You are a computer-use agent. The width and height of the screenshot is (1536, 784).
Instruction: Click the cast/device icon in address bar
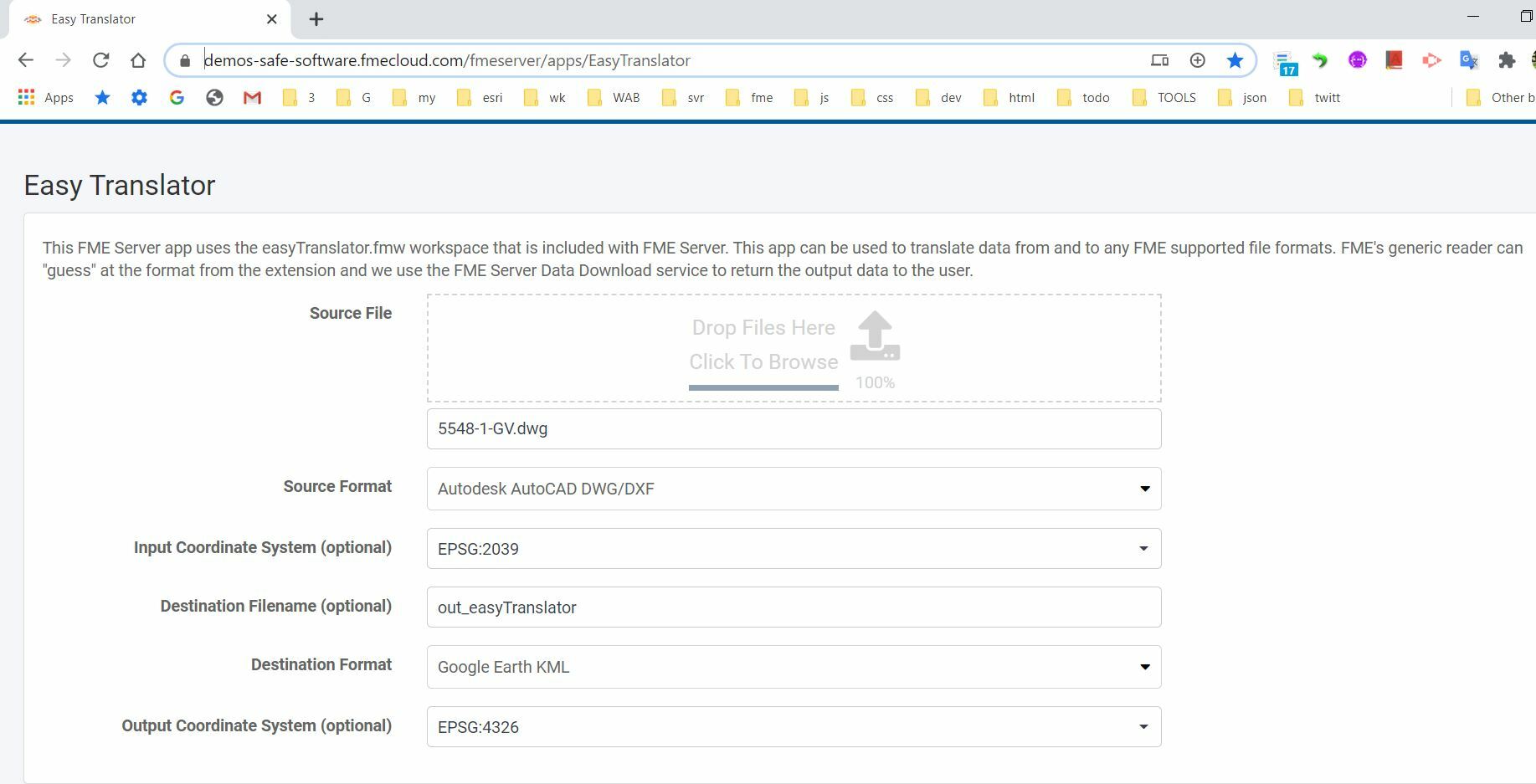[1159, 60]
